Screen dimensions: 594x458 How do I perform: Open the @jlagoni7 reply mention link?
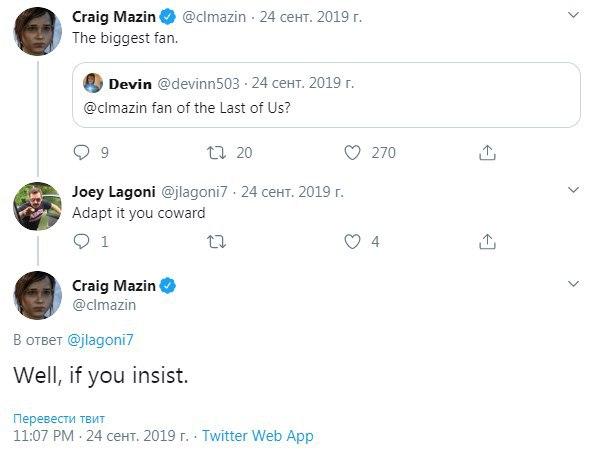tap(100, 340)
